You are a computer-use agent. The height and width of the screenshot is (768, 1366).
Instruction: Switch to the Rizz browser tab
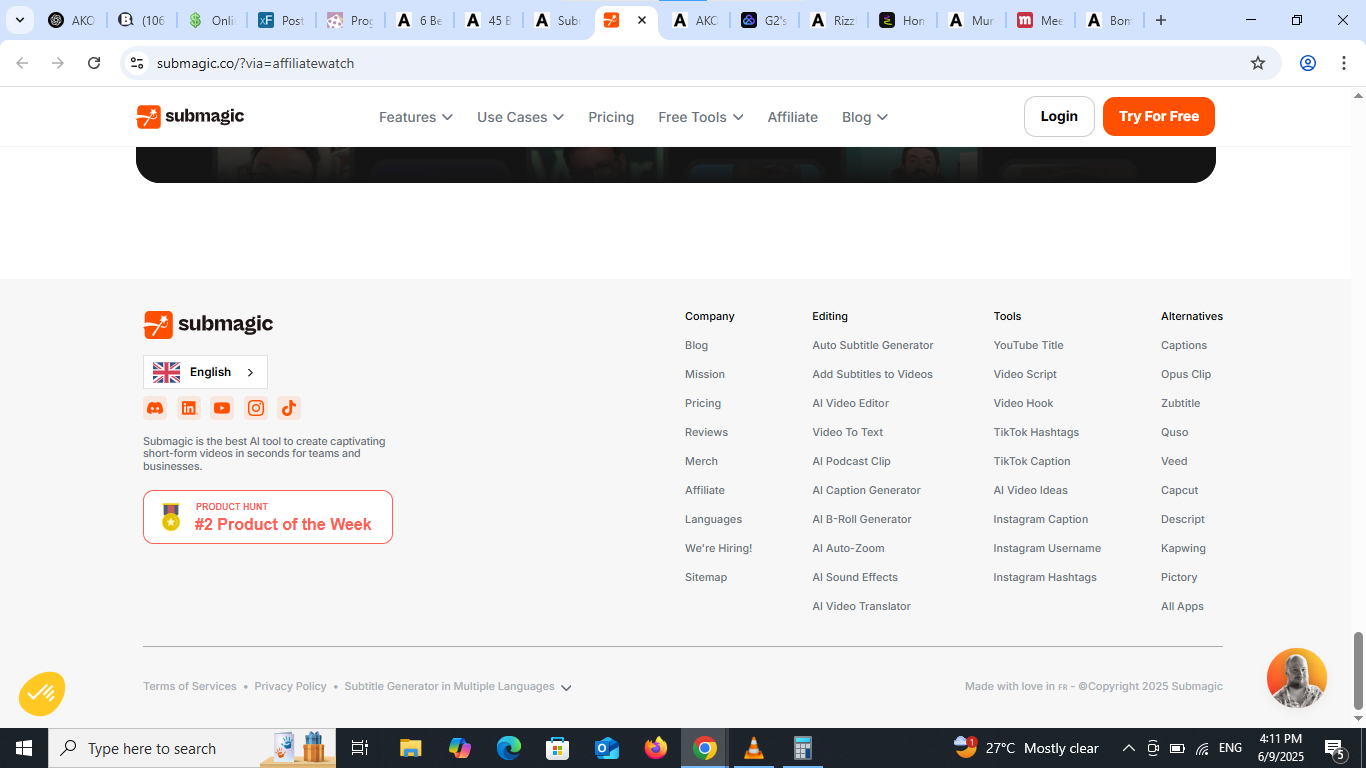click(833, 20)
